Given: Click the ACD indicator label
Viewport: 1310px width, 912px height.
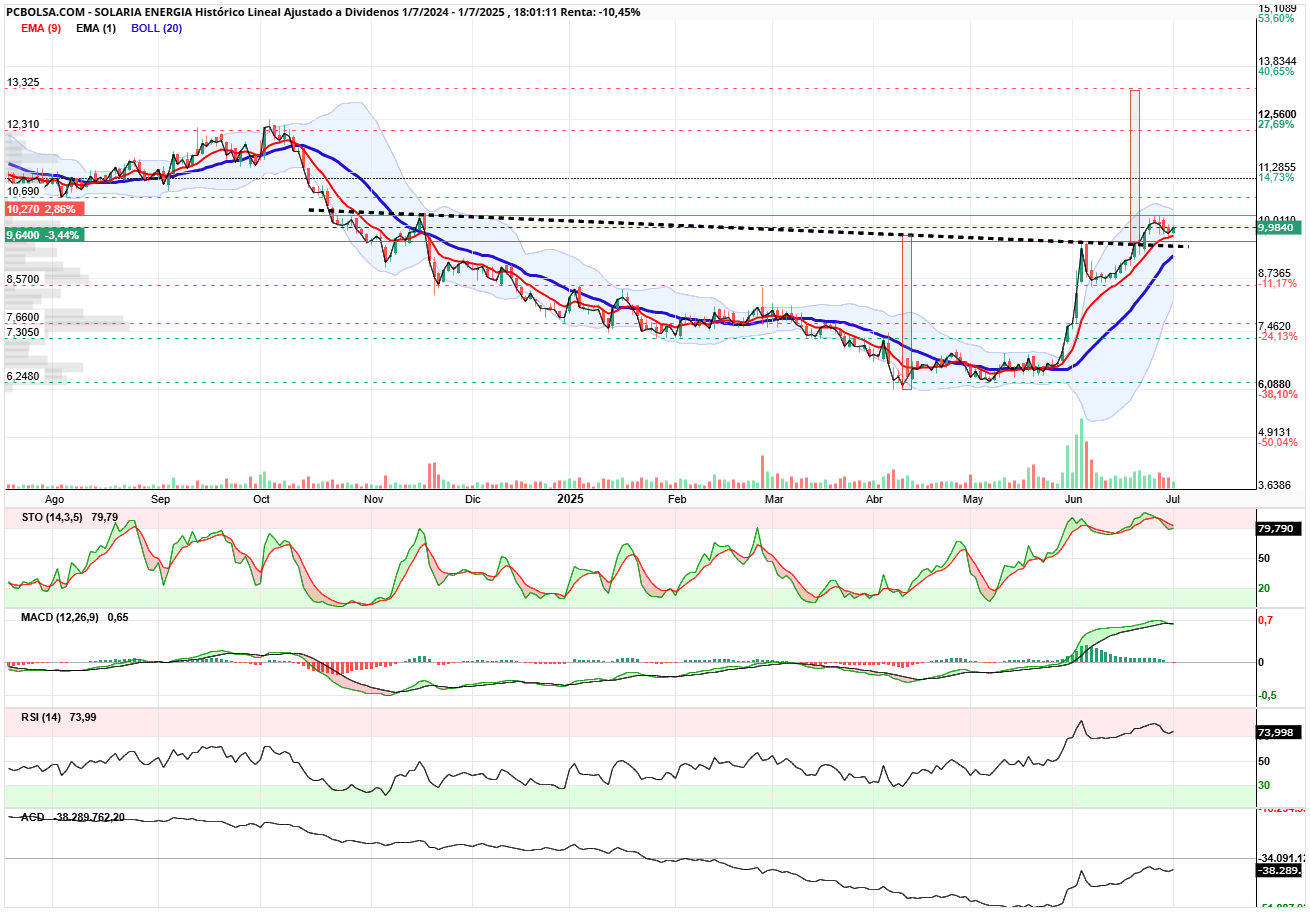Looking at the screenshot, I should click(x=32, y=817).
